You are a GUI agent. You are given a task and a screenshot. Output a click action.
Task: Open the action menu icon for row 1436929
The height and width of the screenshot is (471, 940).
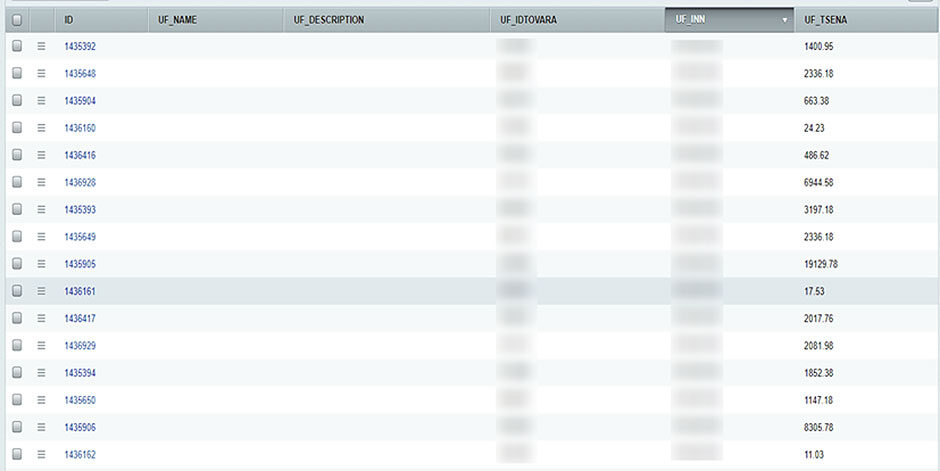pyautogui.click(x=41, y=345)
